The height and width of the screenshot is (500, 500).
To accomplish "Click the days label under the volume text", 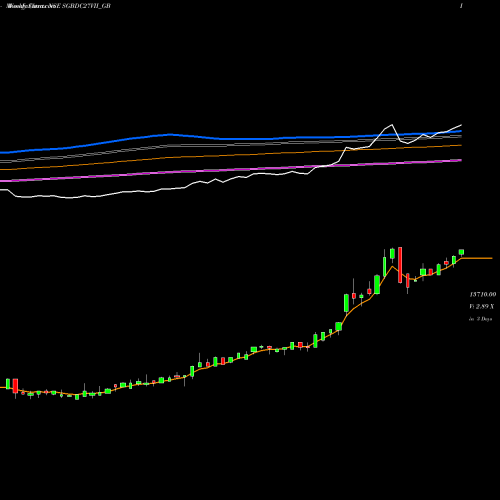I will (x=481, y=319).
